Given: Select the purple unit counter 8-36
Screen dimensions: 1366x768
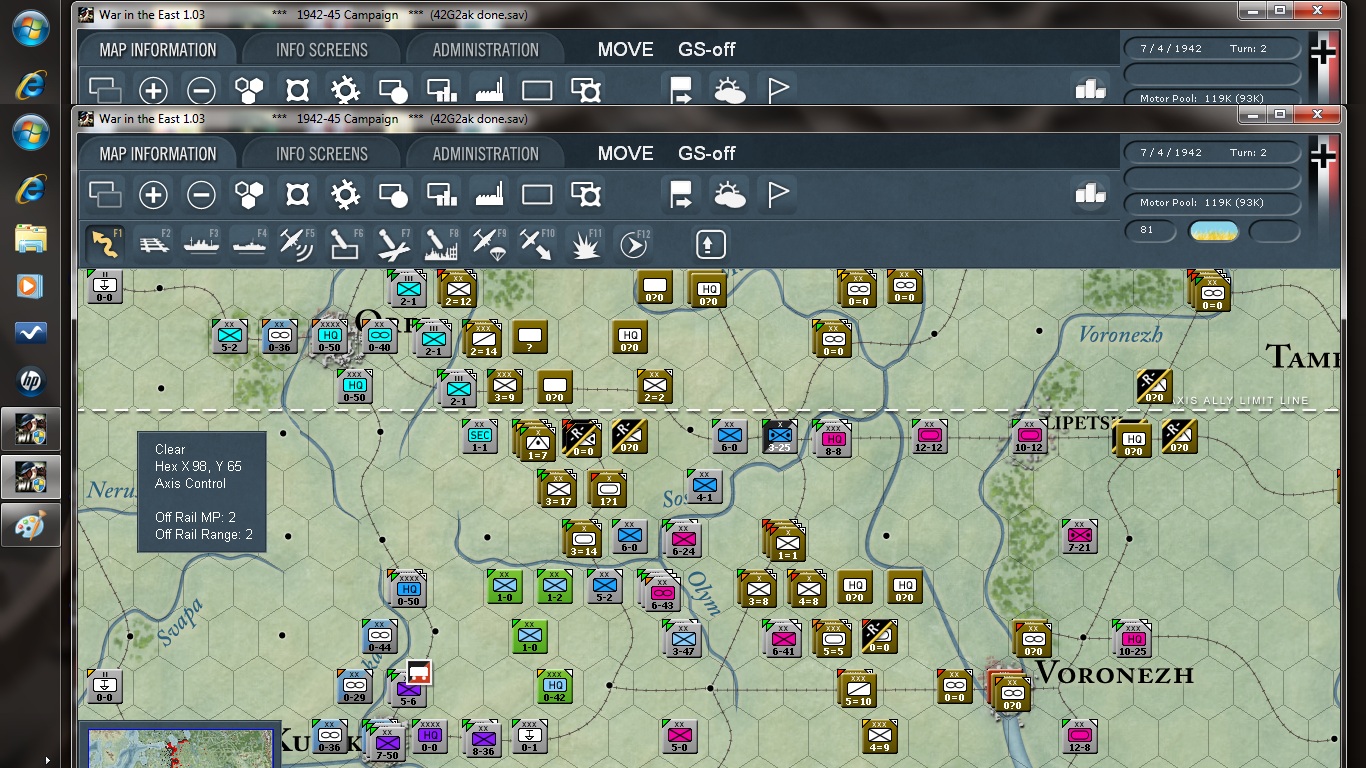Looking at the screenshot, I should (x=483, y=738).
